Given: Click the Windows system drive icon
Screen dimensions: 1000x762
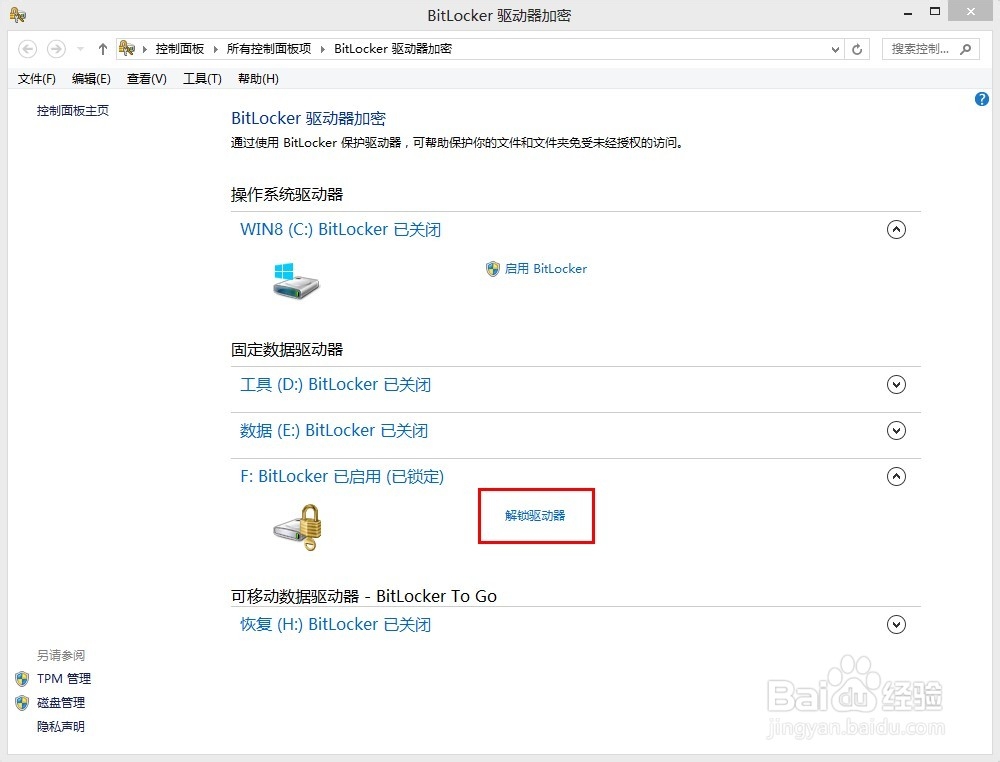Looking at the screenshot, I should tap(295, 281).
